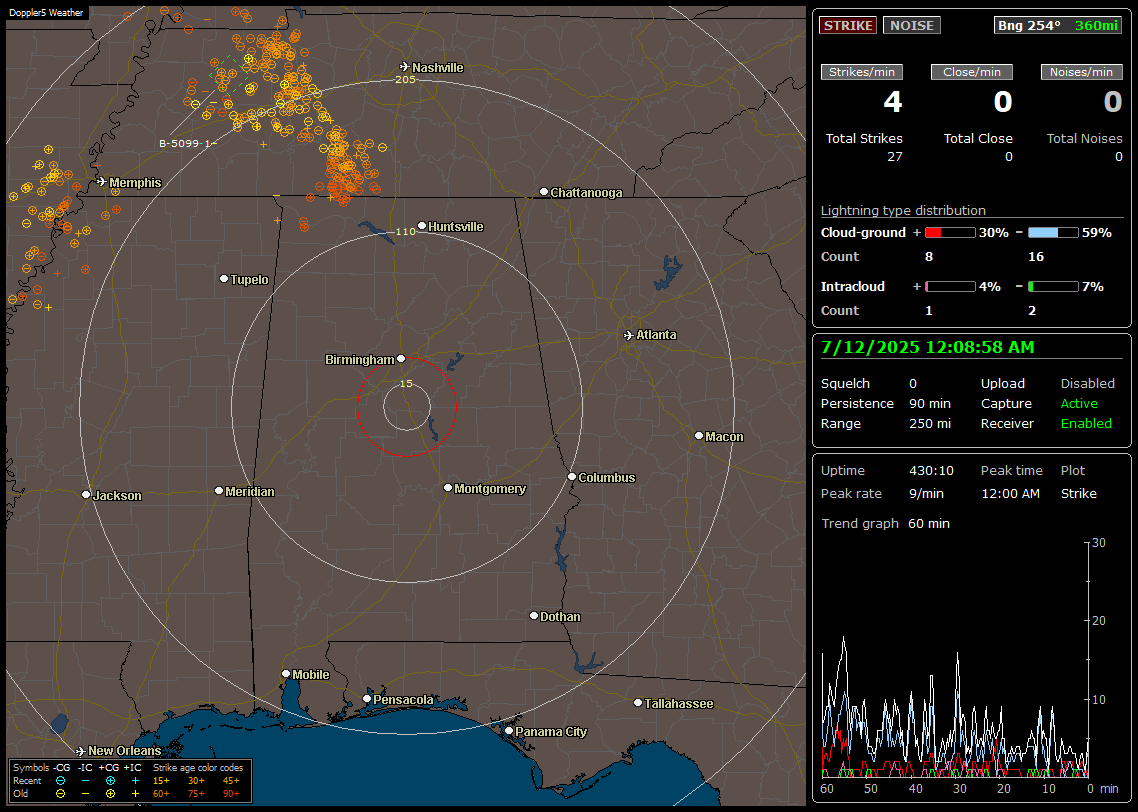The height and width of the screenshot is (812, 1138).
Task: Click the Memphis airport marker
Action: 101,181
